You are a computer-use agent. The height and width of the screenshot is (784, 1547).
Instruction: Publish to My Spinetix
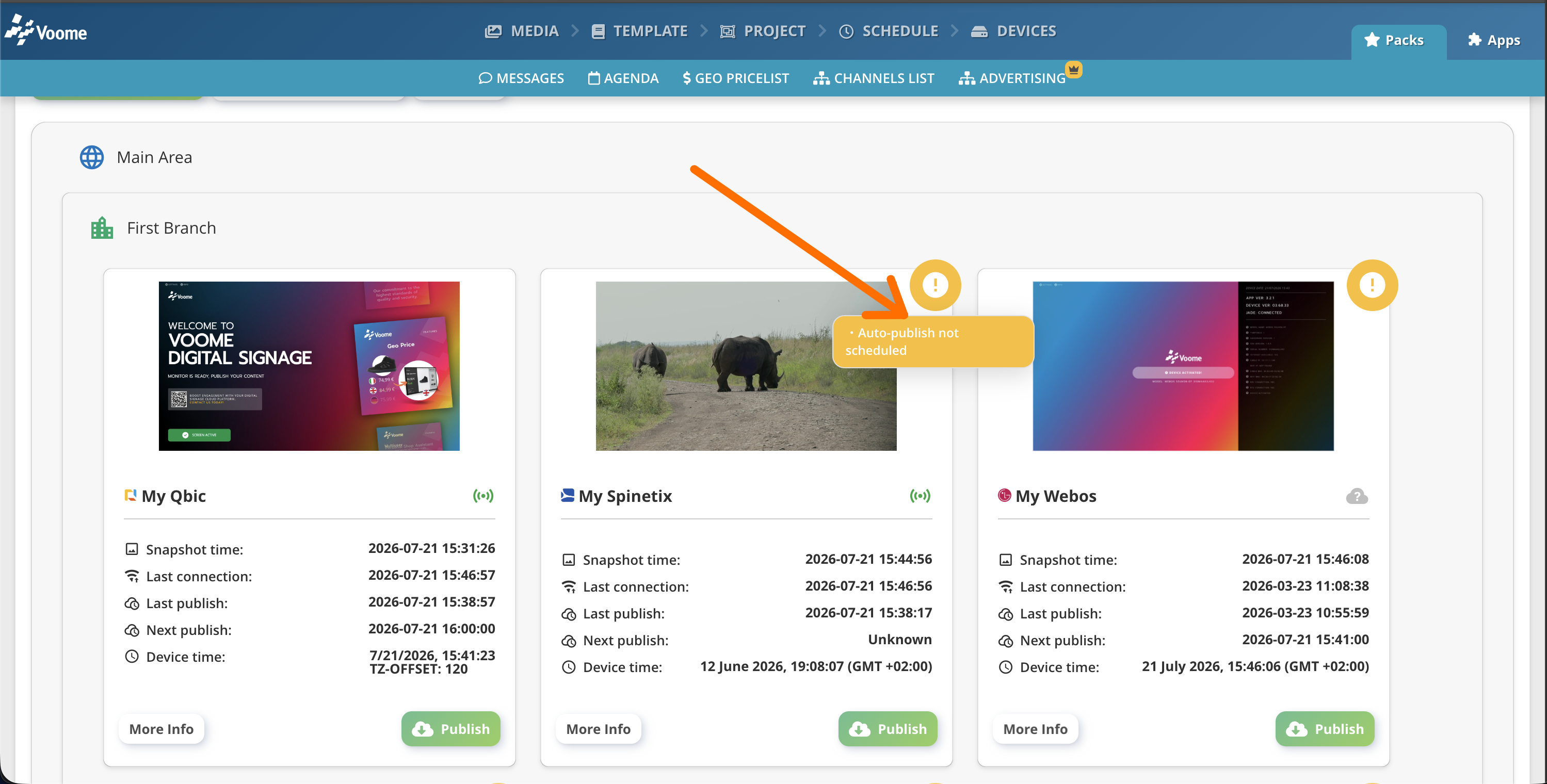coord(888,729)
